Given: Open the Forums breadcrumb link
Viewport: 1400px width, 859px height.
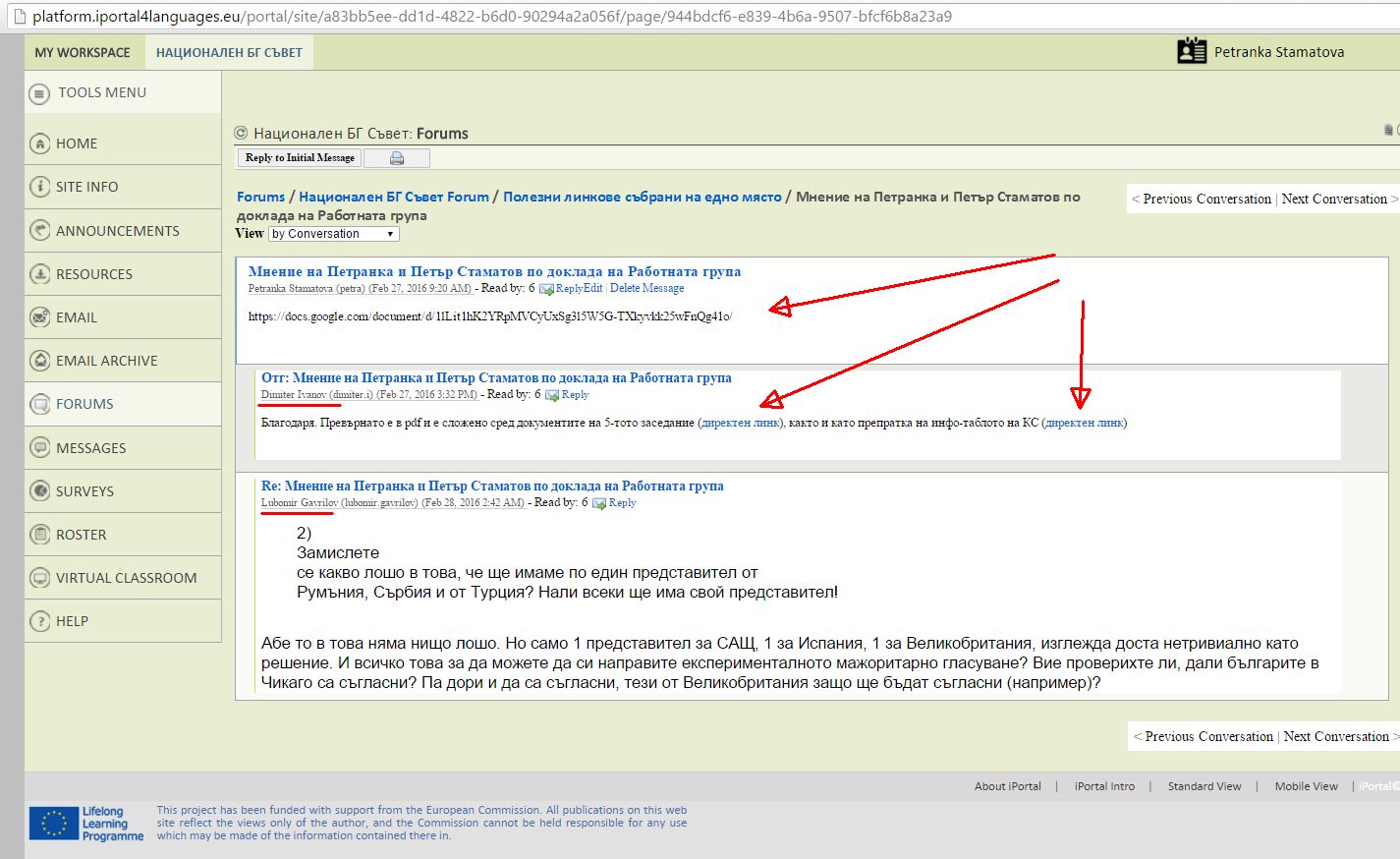Looking at the screenshot, I should coord(260,197).
